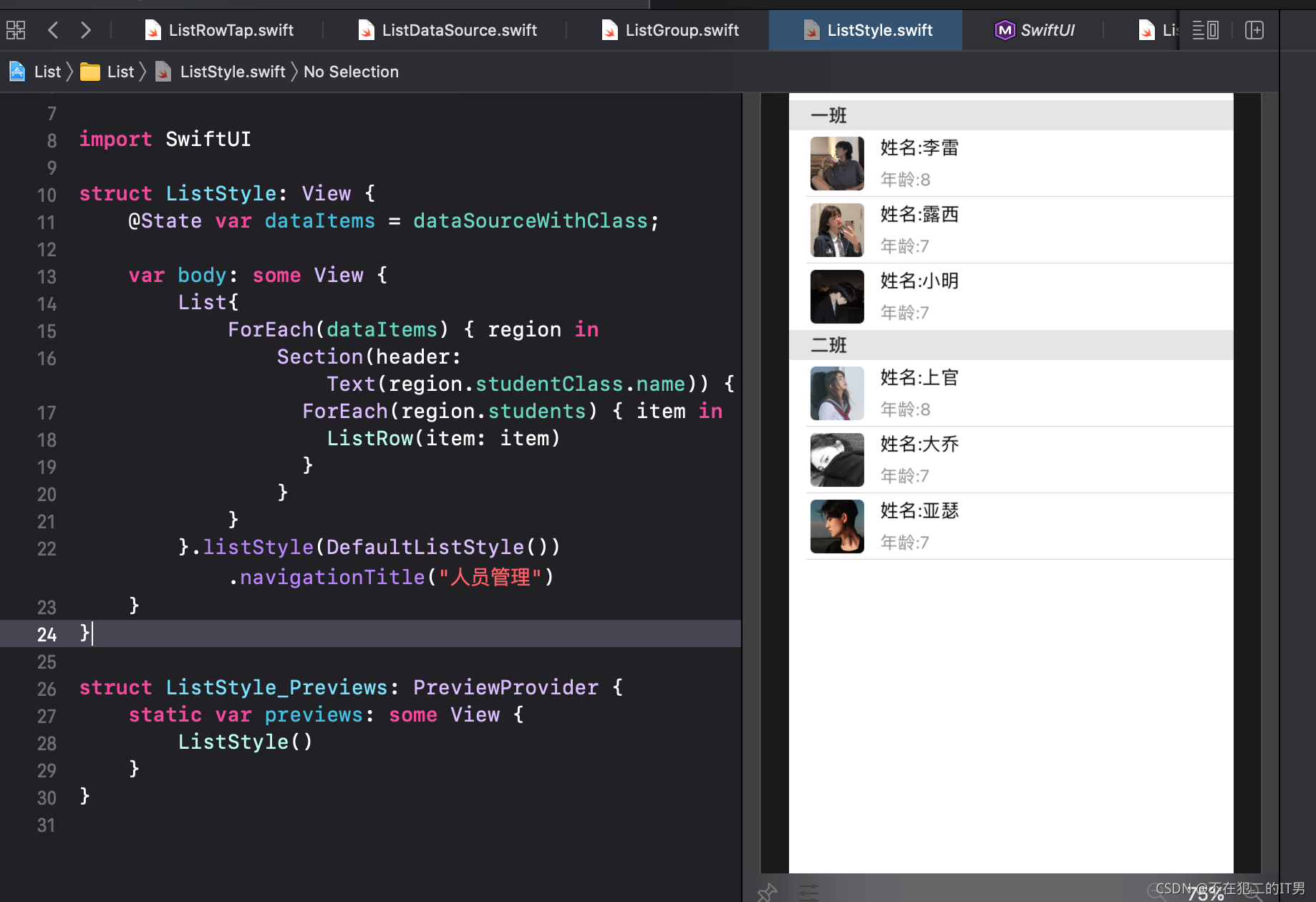1316x902 pixels.
Task: Open List folder in jump bar
Action: coord(107,72)
